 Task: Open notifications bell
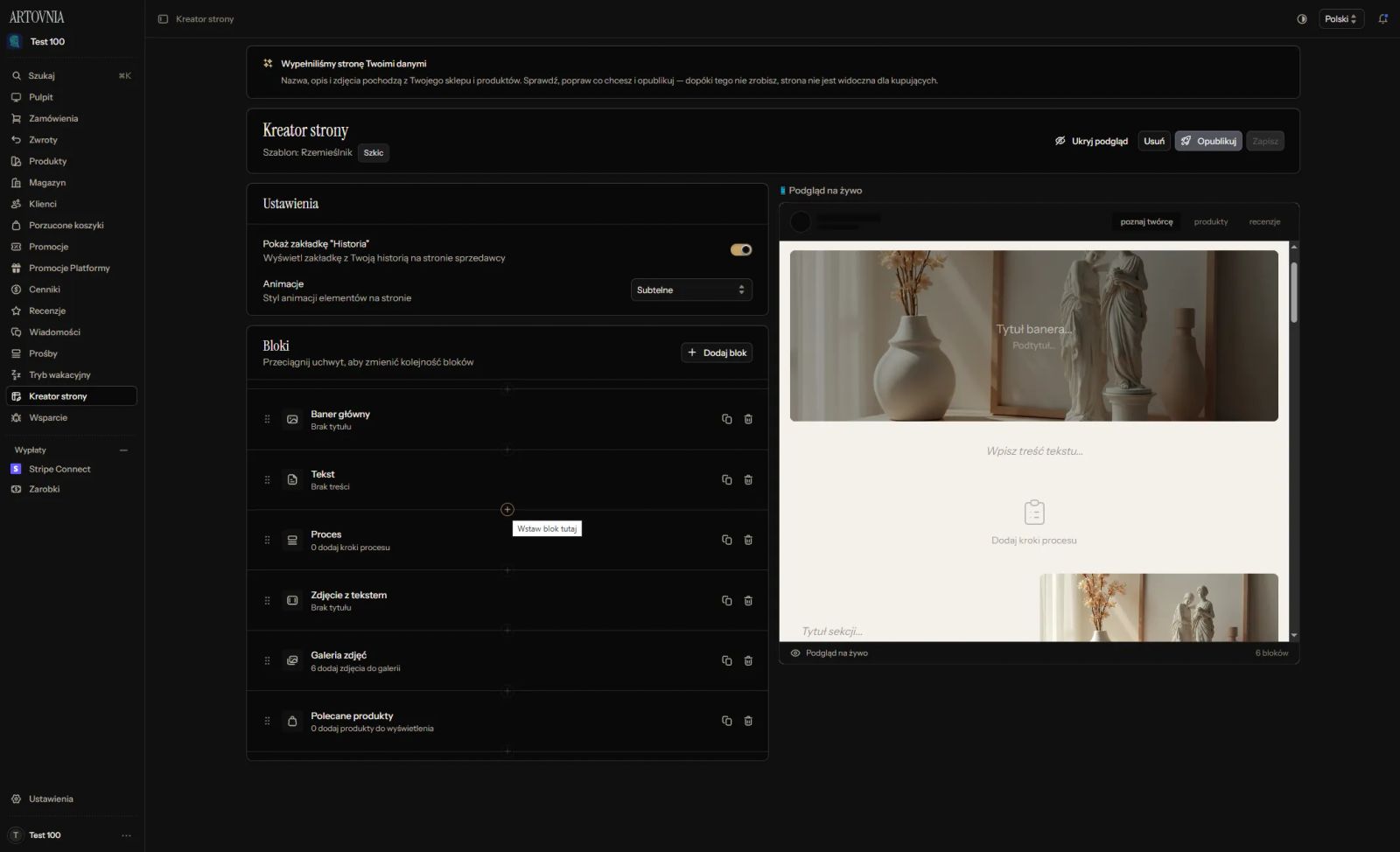click(1383, 19)
